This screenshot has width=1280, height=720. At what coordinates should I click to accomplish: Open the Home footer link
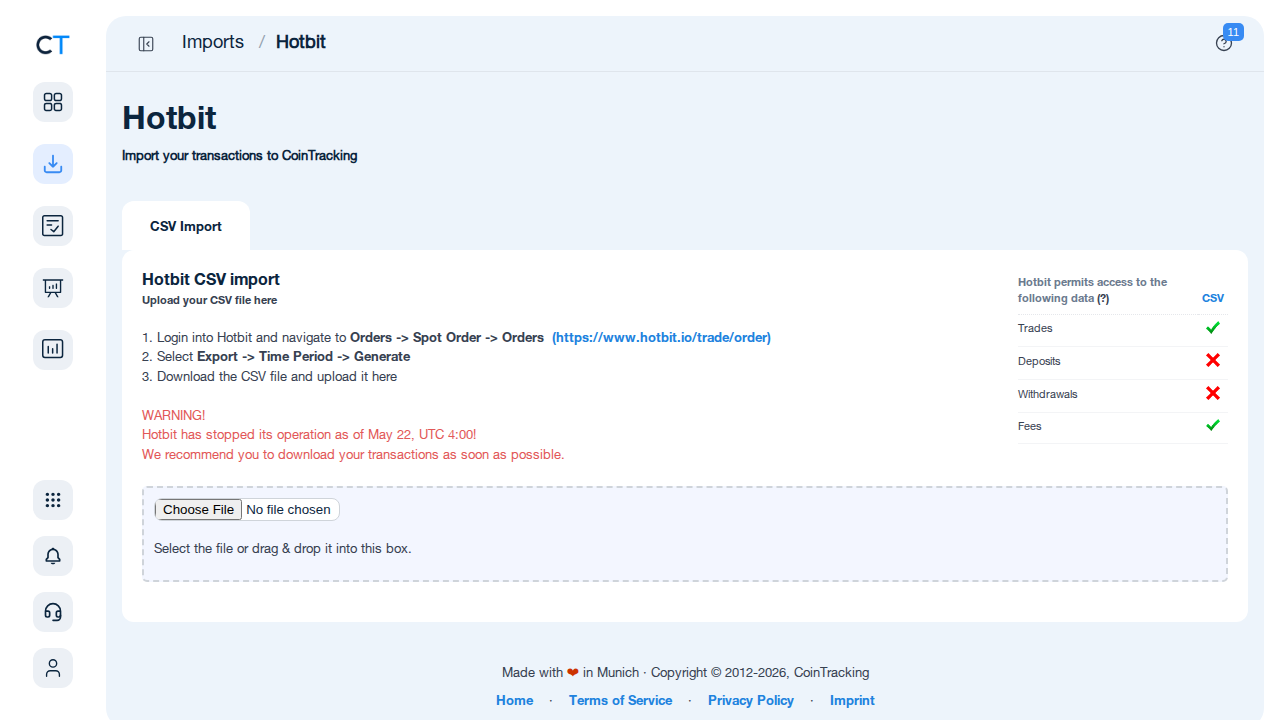point(515,701)
